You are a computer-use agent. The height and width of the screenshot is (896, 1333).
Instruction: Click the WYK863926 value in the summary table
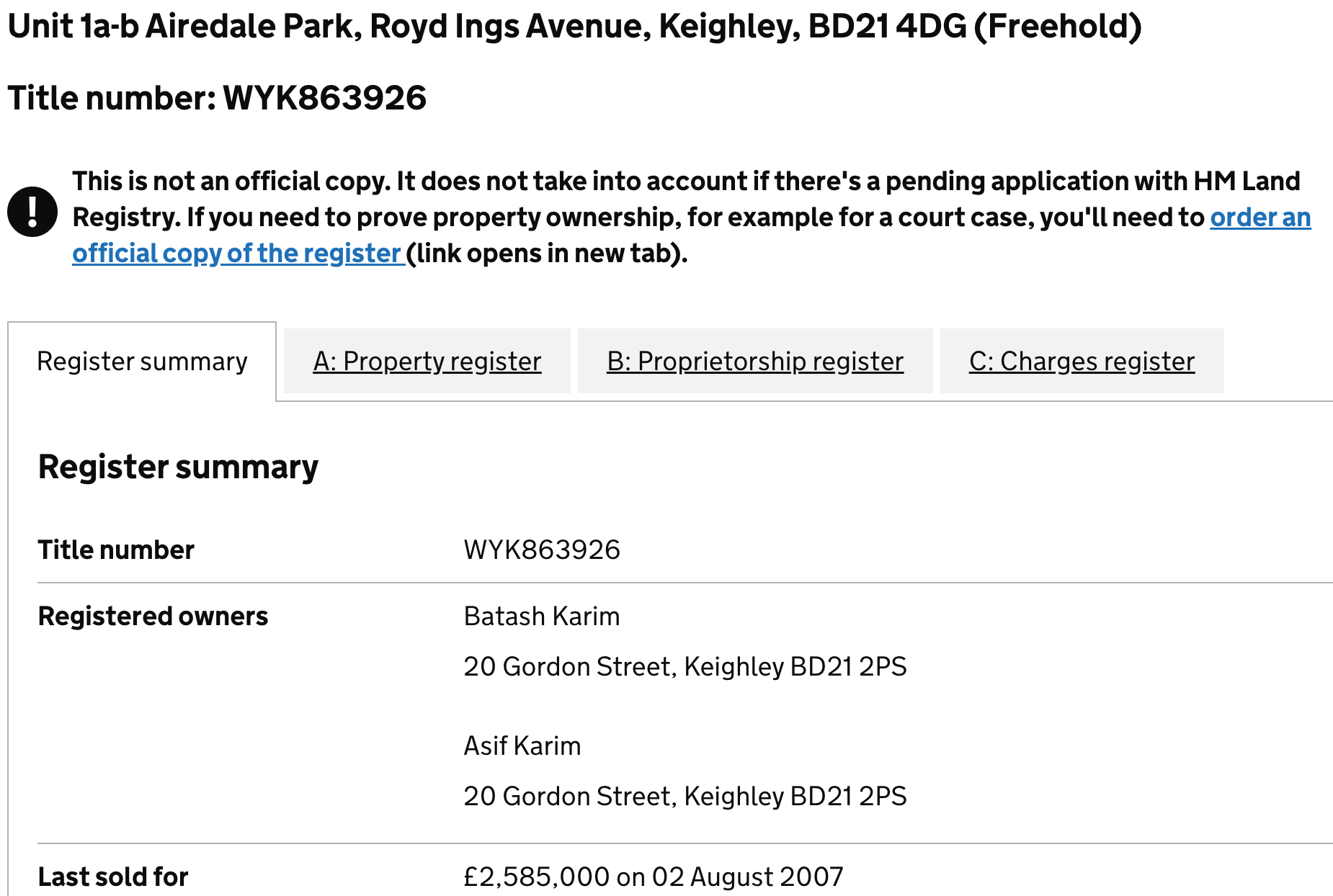(x=543, y=550)
